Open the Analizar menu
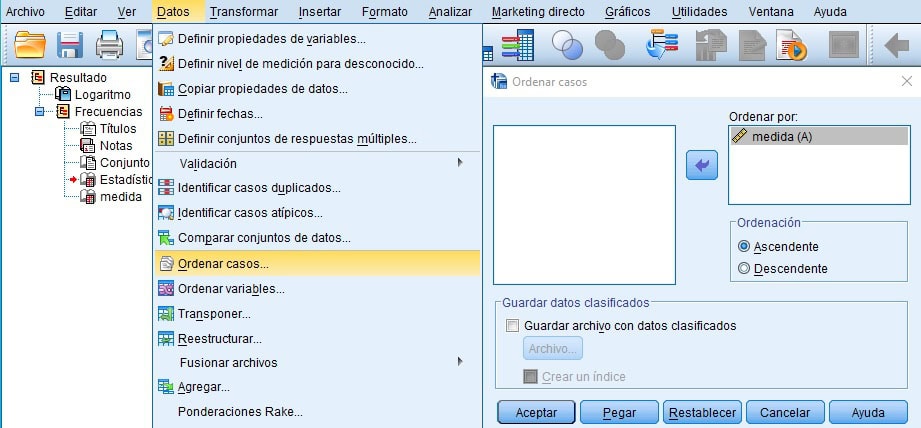921x428 pixels. pyautogui.click(x=451, y=12)
